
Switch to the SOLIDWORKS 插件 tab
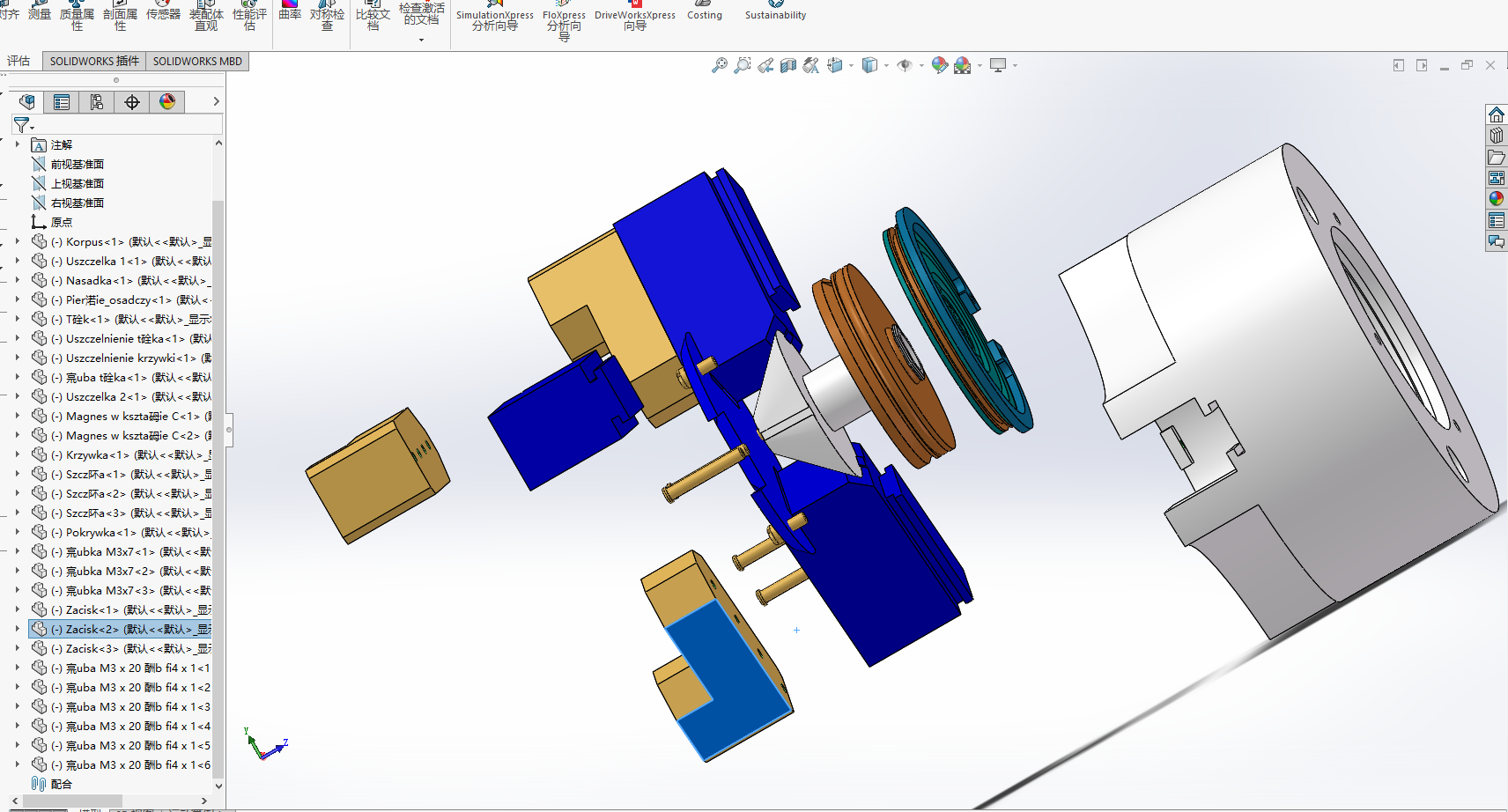coord(94,61)
